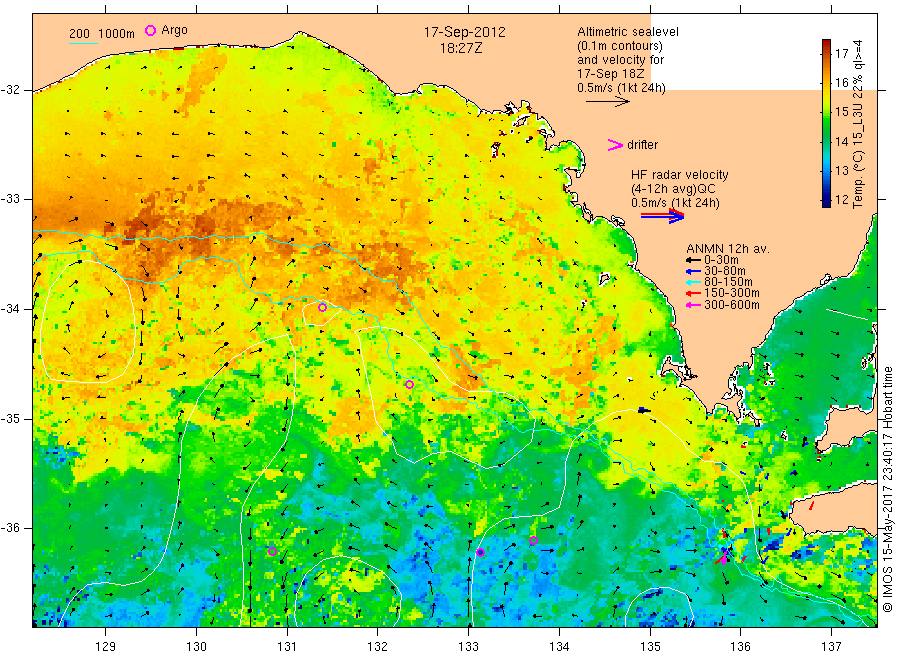This screenshot has width=900, height=660.
Task: Click the magenta mooring arrow near 136°E 36.3°S
Action: tap(723, 556)
